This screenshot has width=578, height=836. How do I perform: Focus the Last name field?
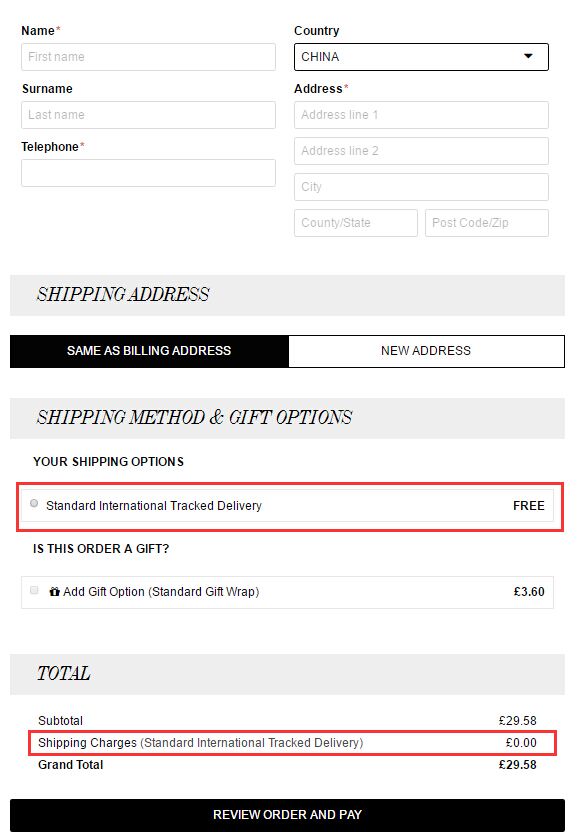point(148,115)
